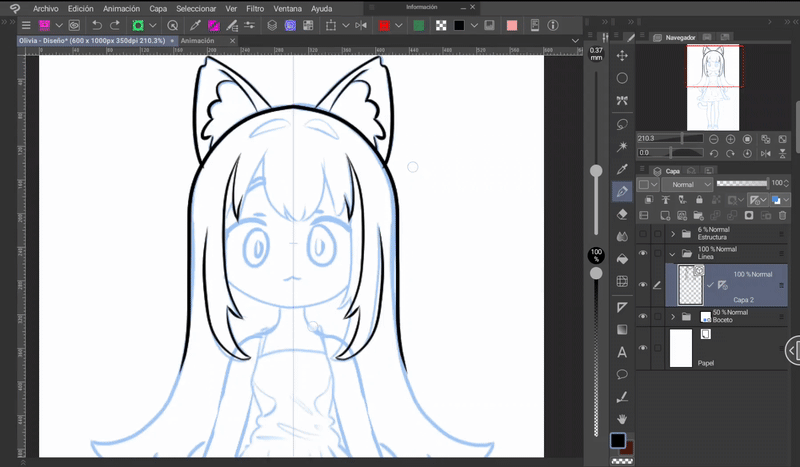800x467 pixels.
Task: Click the black main color swatch
Action: [x=617, y=441]
